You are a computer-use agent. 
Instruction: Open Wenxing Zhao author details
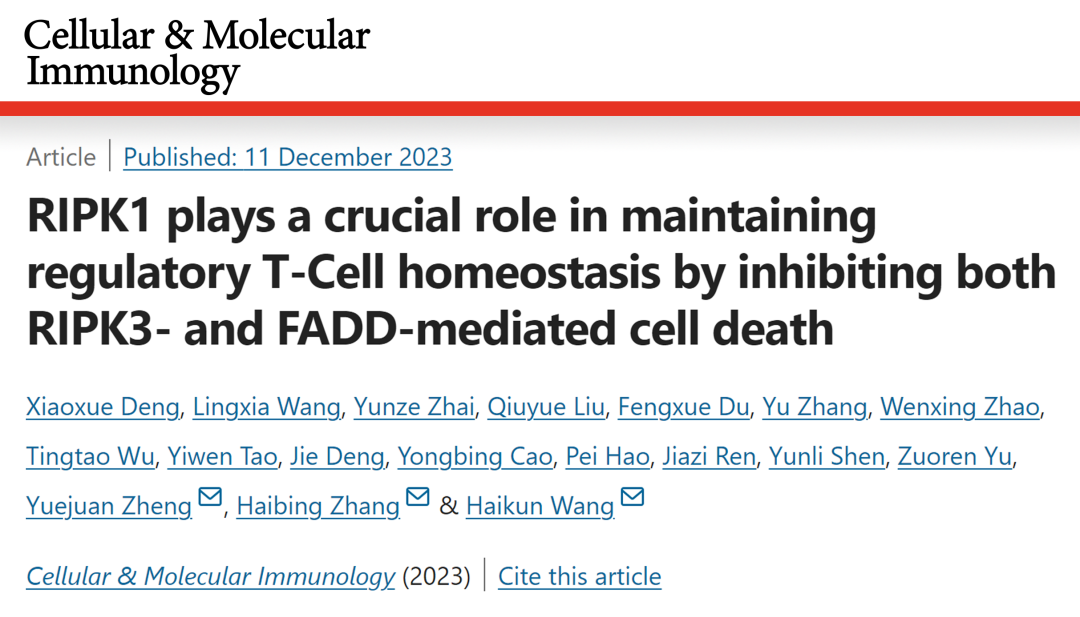coord(960,407)
